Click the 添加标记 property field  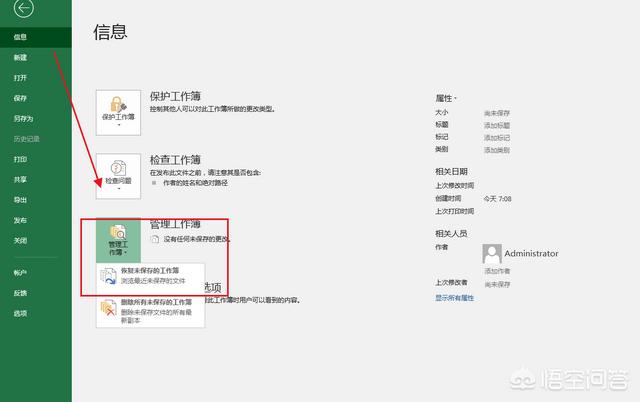point(497,138)
